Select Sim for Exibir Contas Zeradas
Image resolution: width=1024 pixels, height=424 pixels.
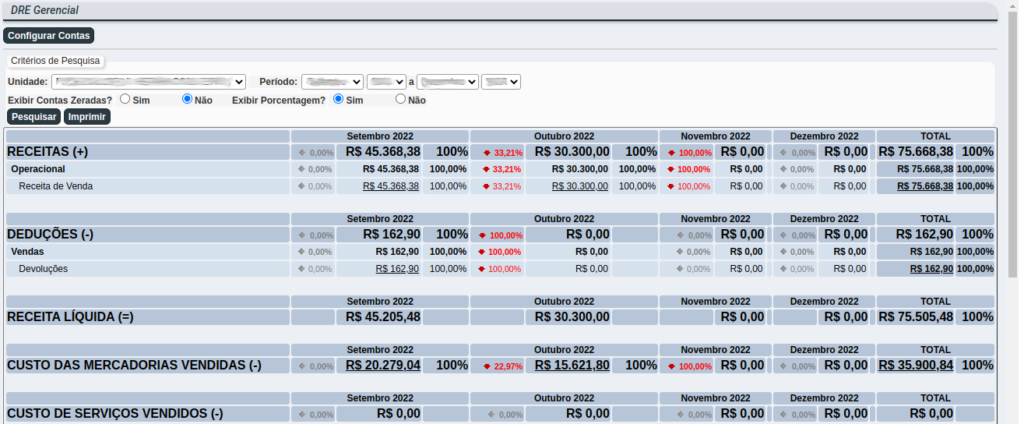125,100
